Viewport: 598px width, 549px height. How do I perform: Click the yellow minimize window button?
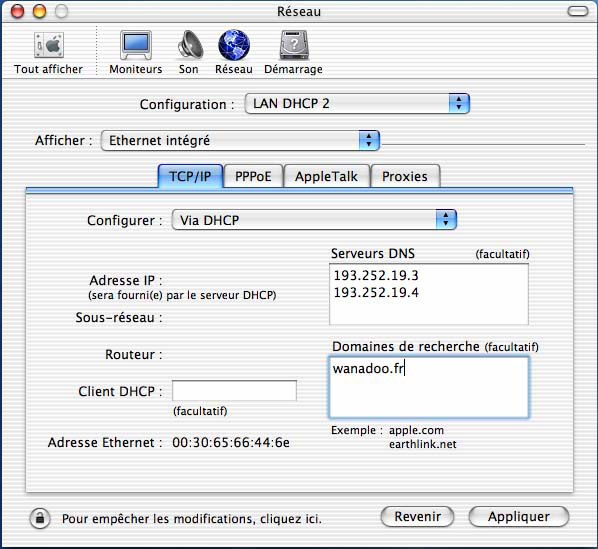[x=39, y=11]
